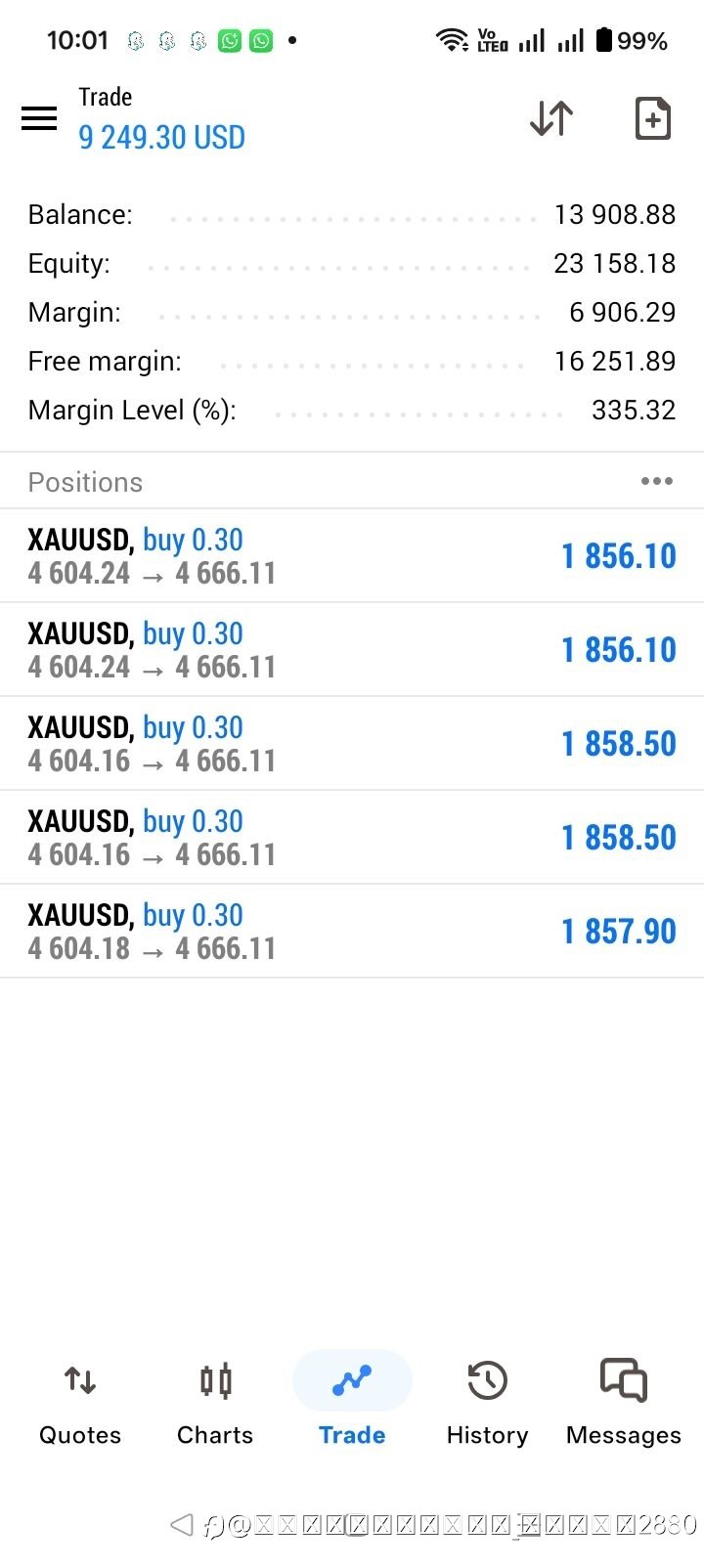Open the hamburger side menu
This screenshot has width=704, height=1568.
39,119
